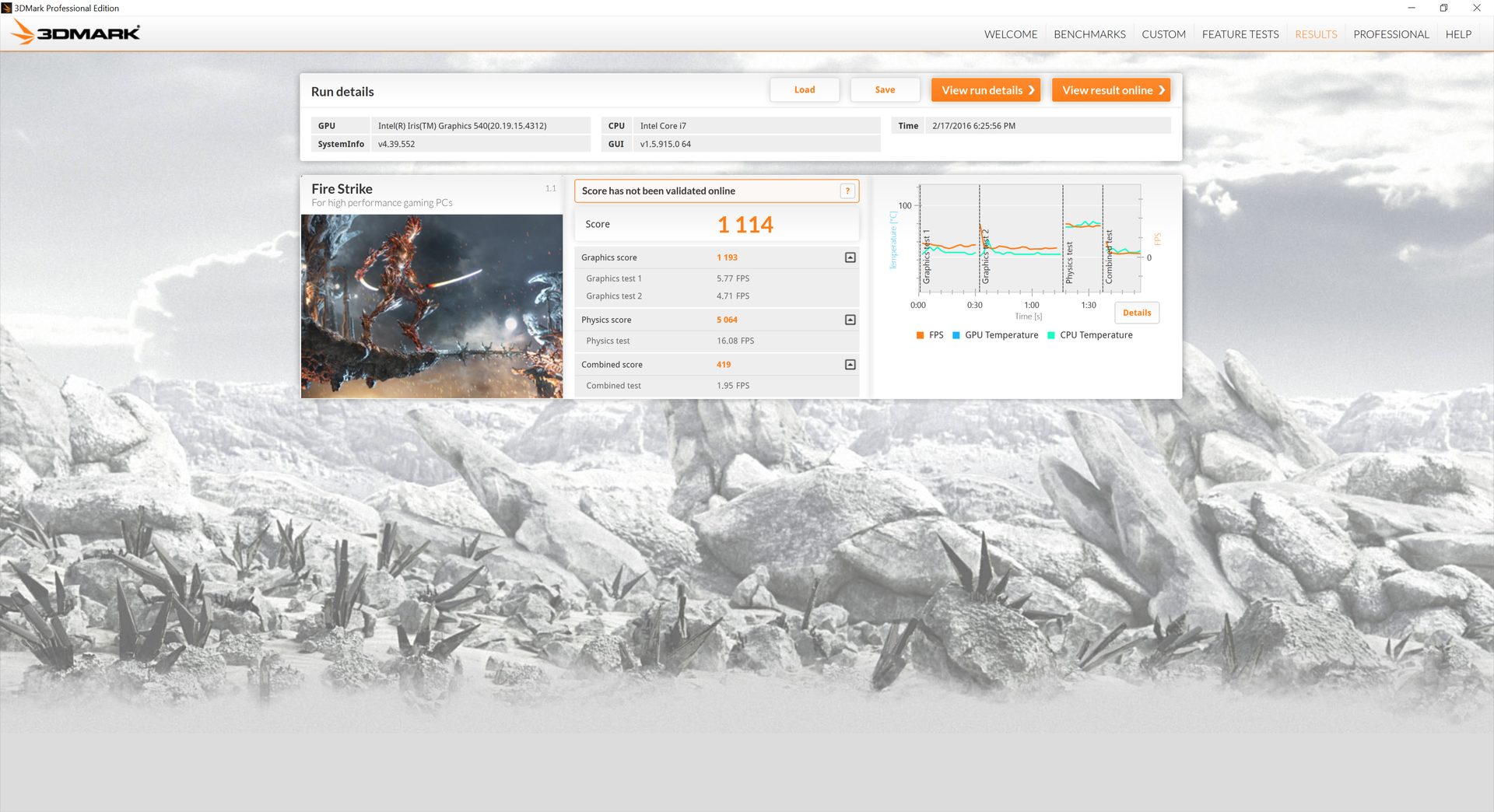The height and width of the screenshot is (812, 1494).
Task: Click the performance monitoring chart
Action: tap(1029, 240)
